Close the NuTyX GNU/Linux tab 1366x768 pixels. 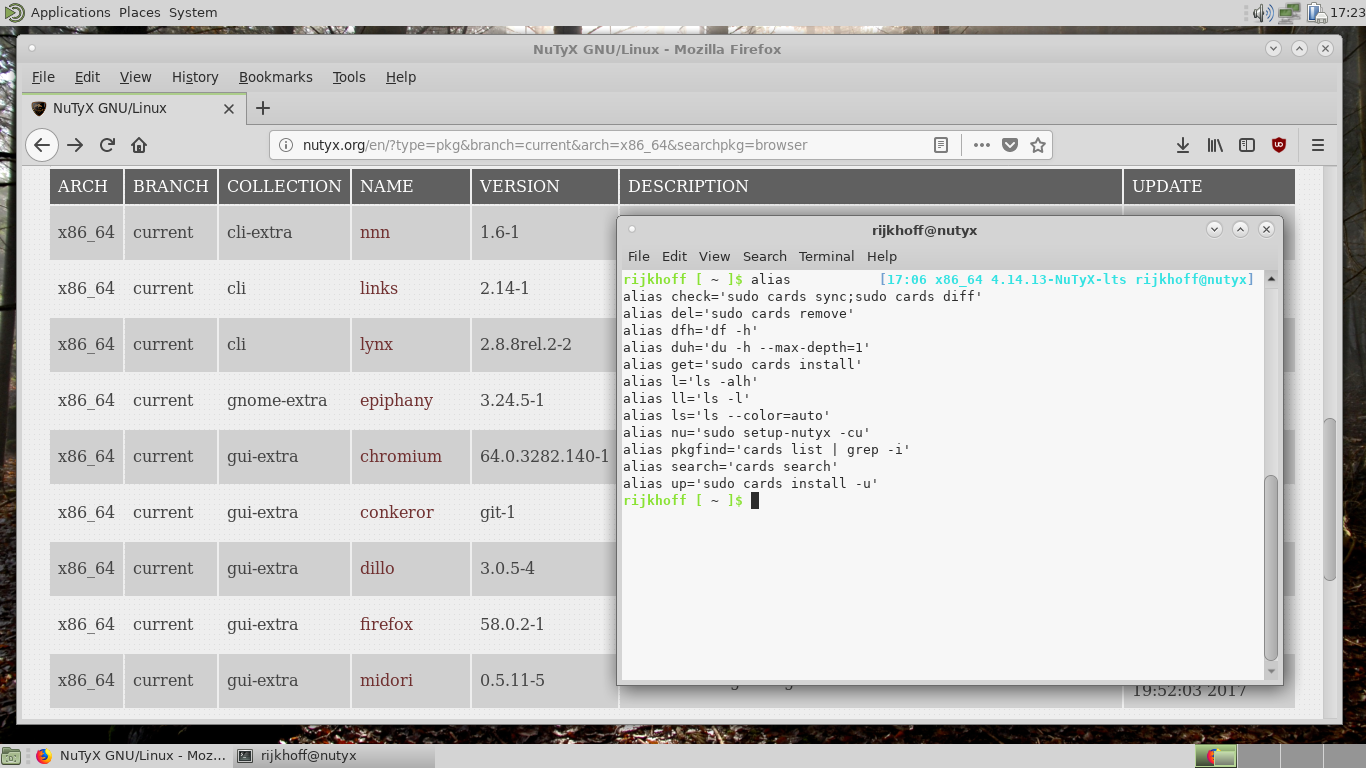click(228, 108)
